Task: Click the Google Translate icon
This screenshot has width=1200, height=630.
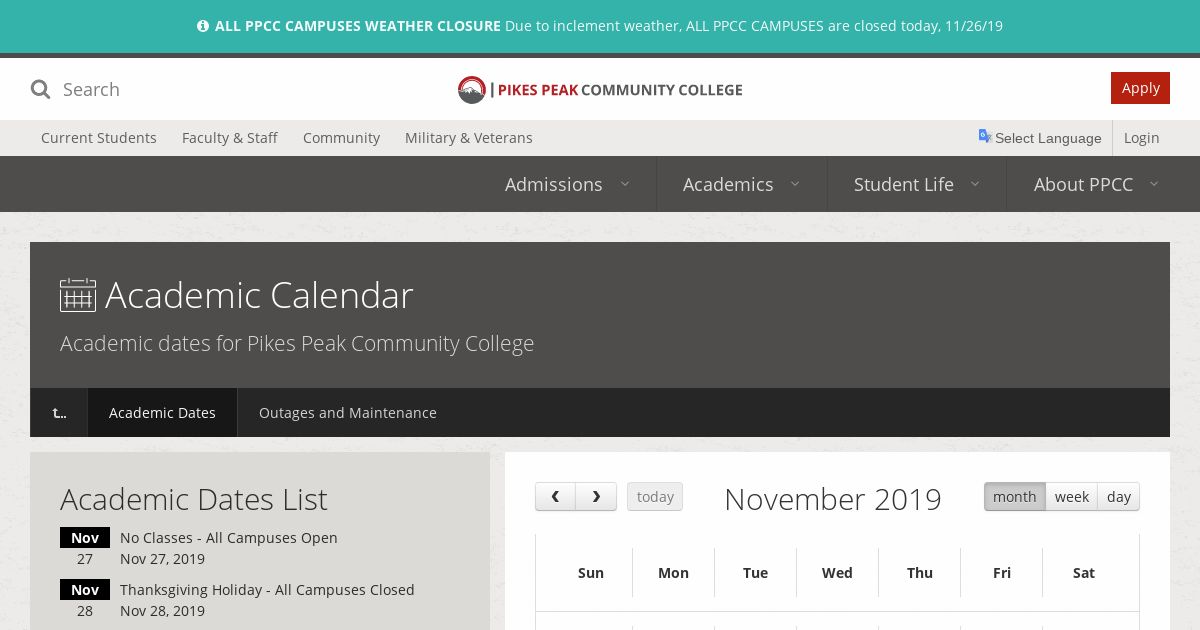Action: pos(985,136)
